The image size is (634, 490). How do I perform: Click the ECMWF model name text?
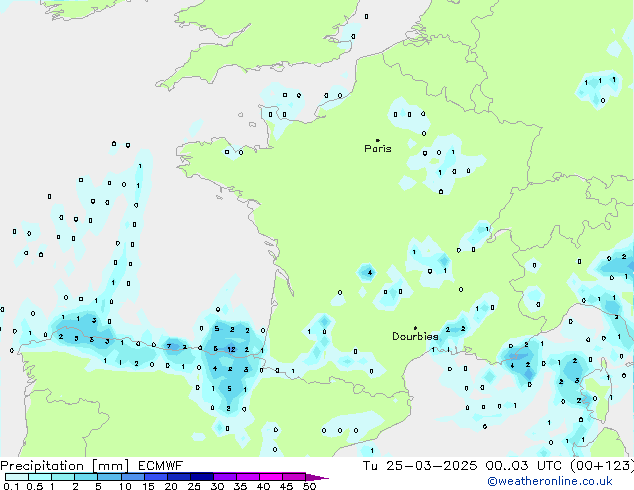coord(161,466)
